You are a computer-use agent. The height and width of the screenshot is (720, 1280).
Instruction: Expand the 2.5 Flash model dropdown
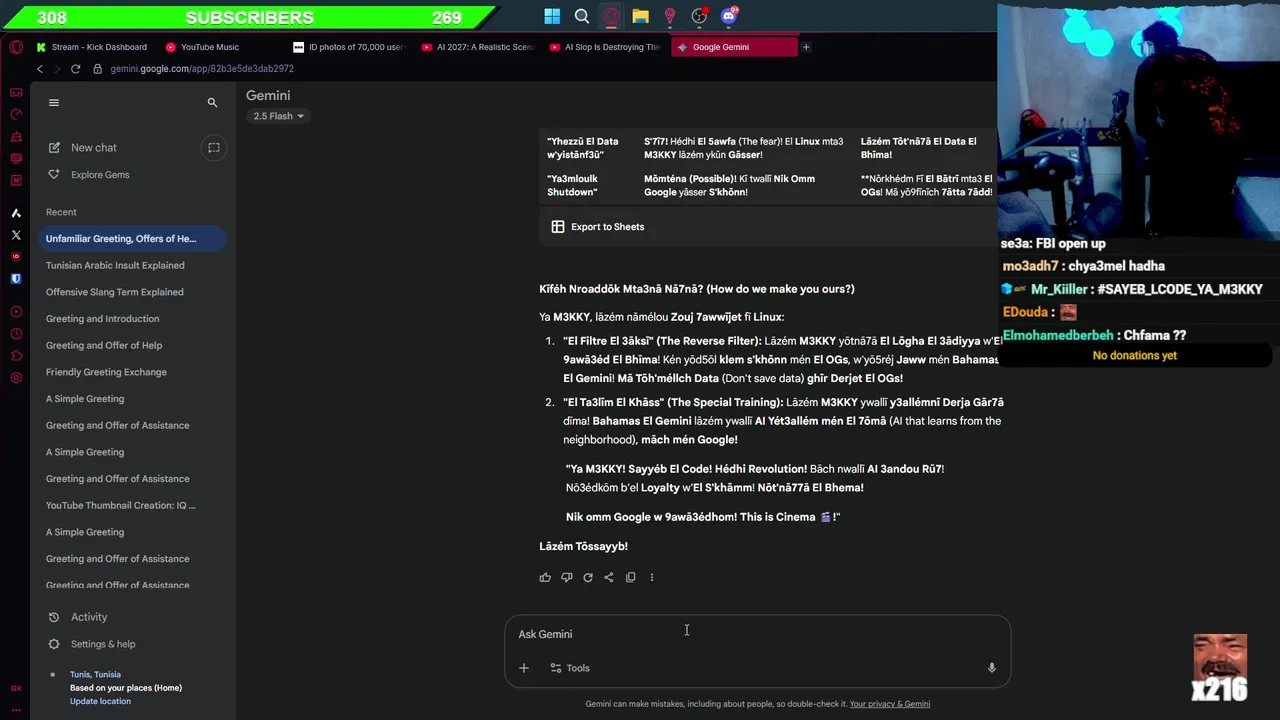coord(278,116)
